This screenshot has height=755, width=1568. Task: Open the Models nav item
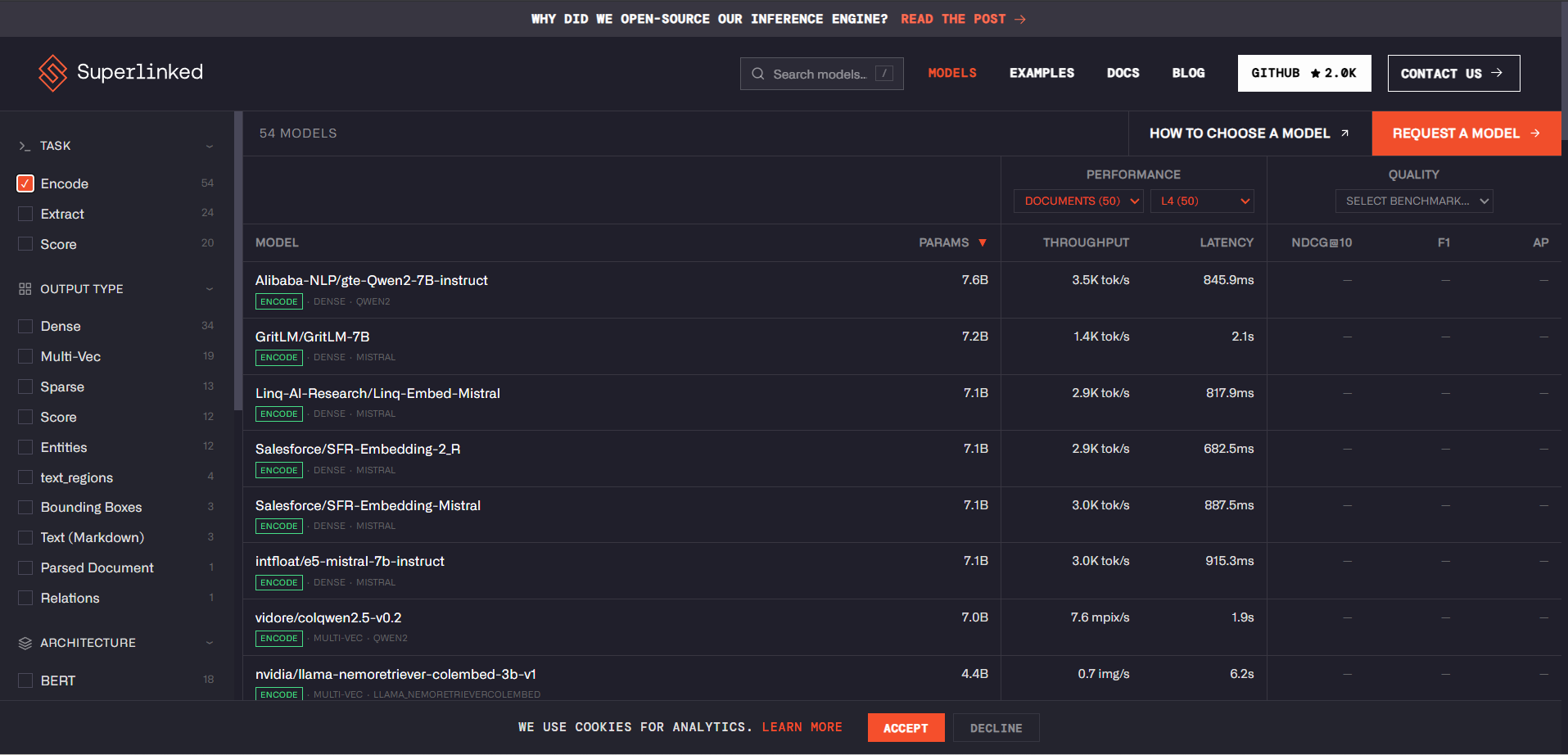coord(952,73)
